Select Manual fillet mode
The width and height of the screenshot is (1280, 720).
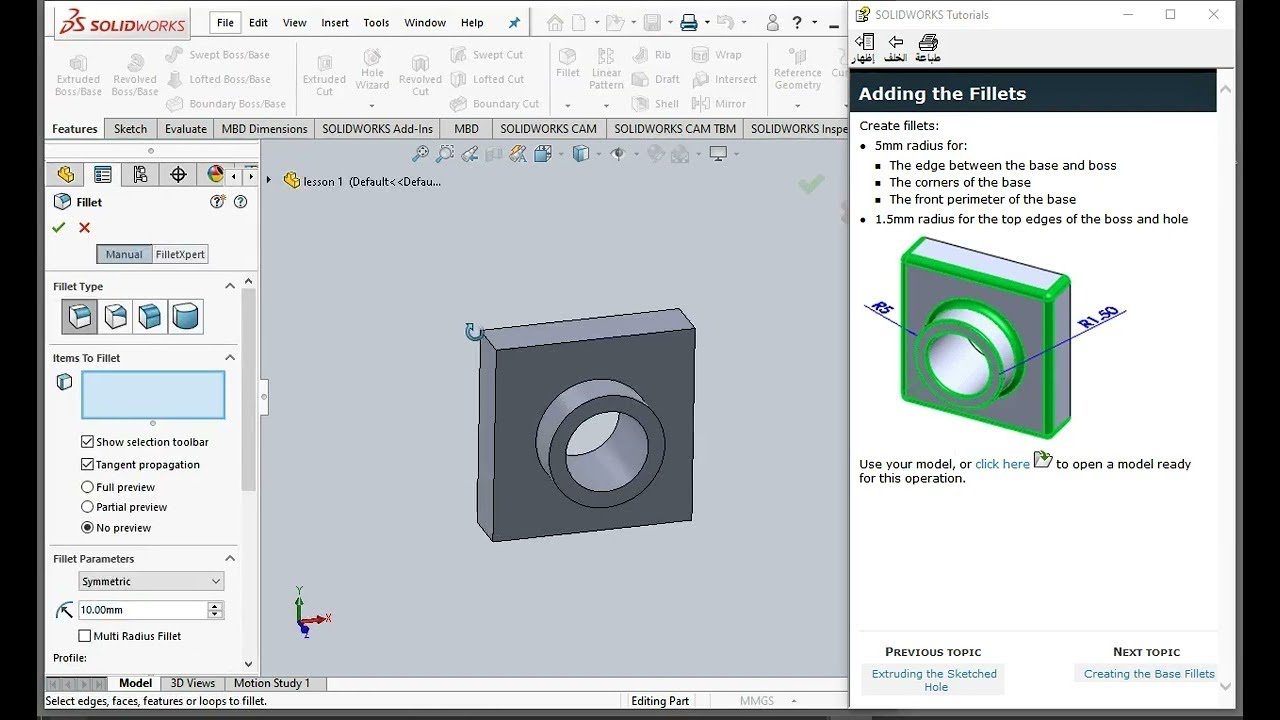pos(124,254)
